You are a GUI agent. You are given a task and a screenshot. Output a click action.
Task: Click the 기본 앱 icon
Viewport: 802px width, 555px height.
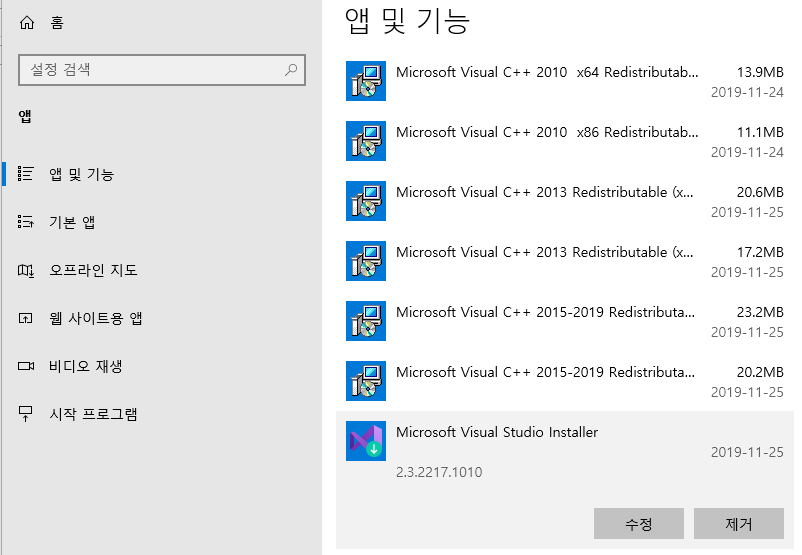(x=26, y=222)
